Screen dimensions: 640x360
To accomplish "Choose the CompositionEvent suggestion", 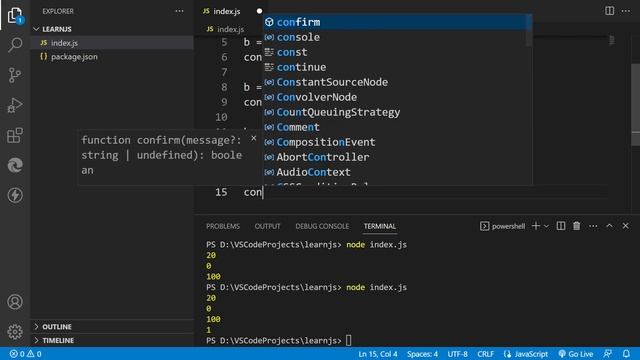I will pyautogui.click(x=395, y=142).
